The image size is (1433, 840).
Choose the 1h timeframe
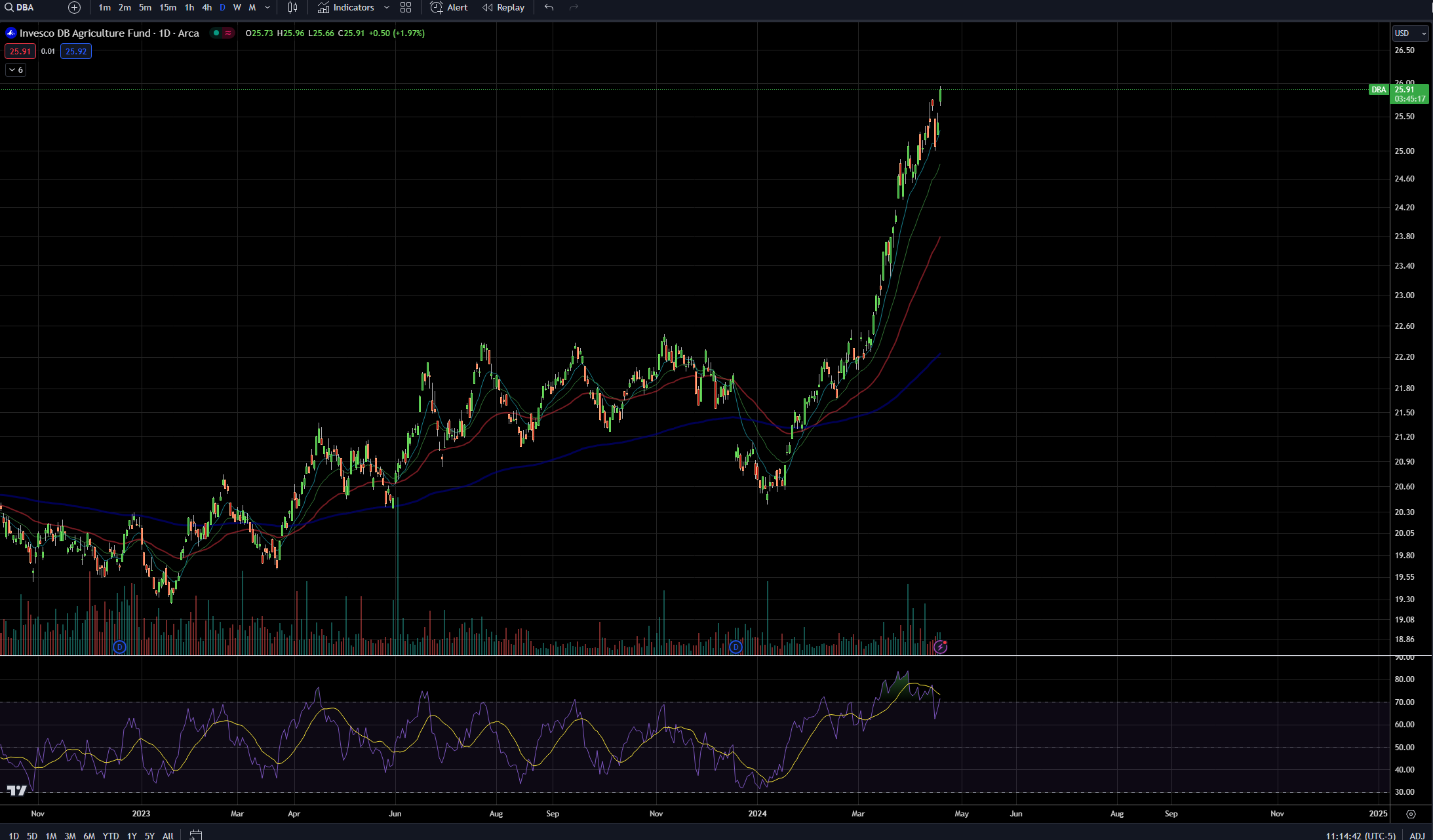point(189,7)
